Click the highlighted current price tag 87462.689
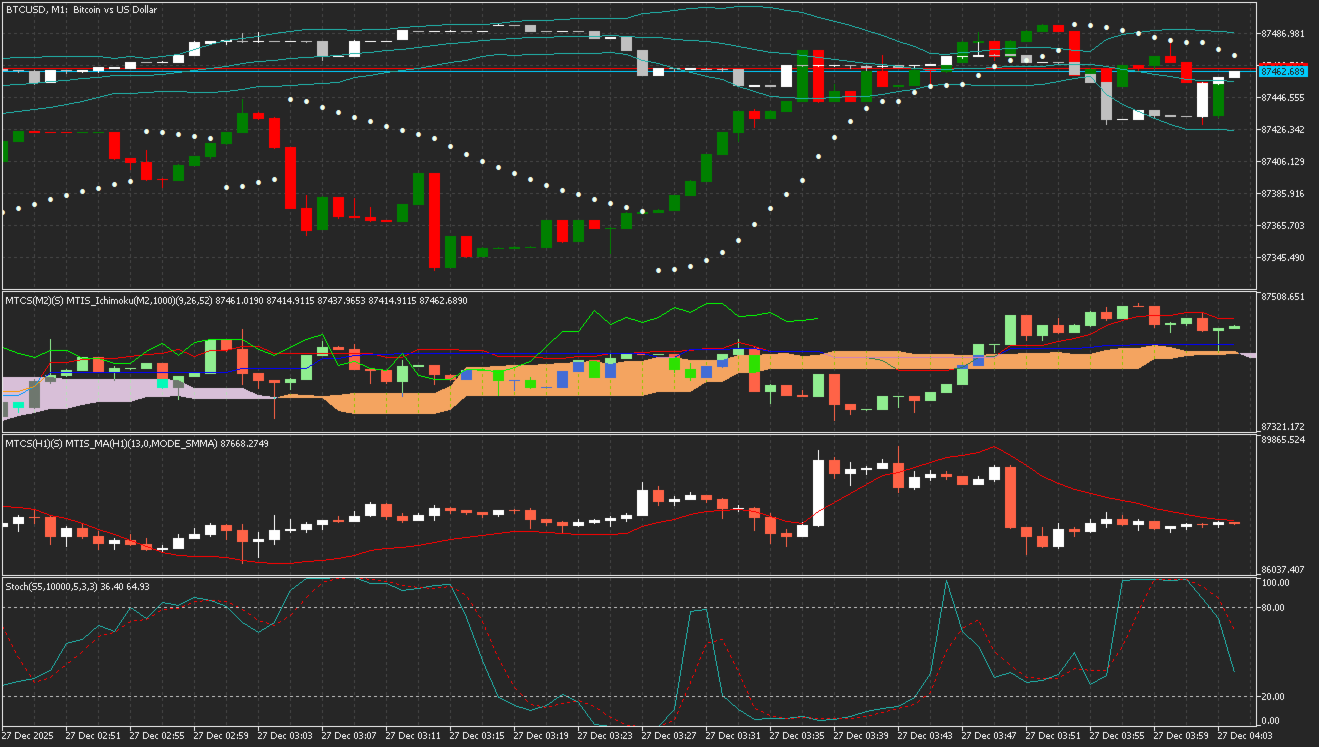 click(x=1283, y=72)
